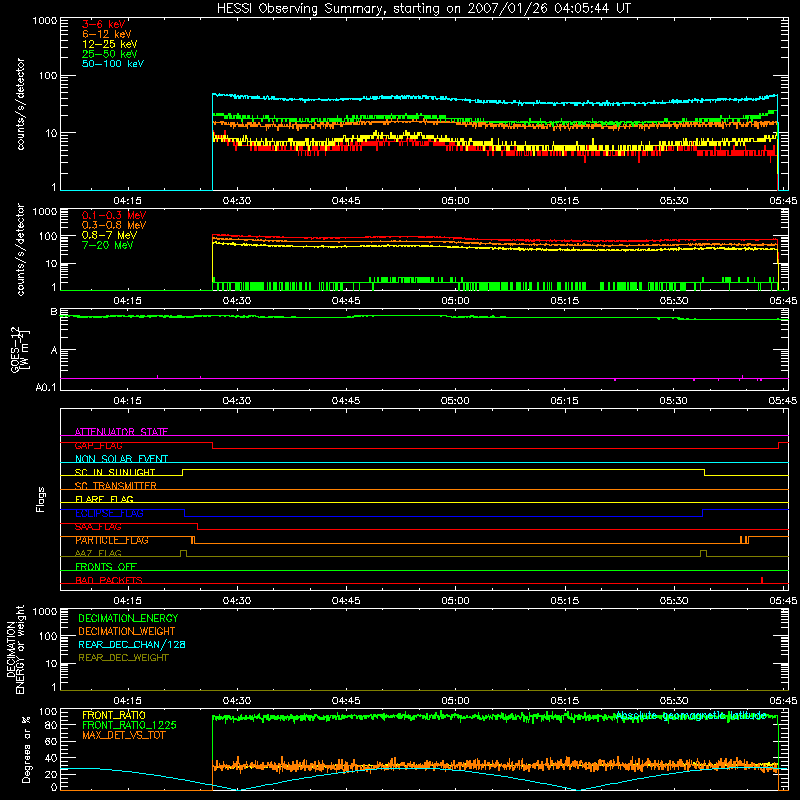Screen dimensions: 800x800
Task: Select the FLARE_FLAG label
Action: point(104,499)
